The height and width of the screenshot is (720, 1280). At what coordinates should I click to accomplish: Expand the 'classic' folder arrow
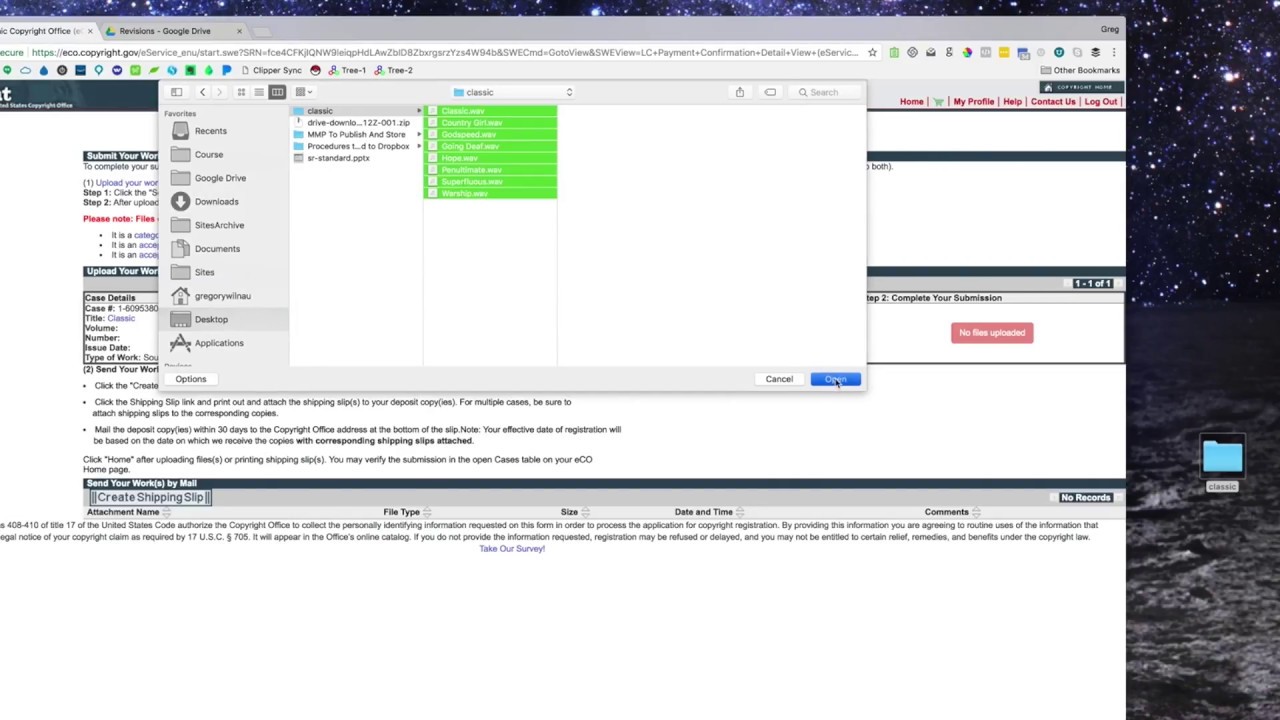click(419, 111)
